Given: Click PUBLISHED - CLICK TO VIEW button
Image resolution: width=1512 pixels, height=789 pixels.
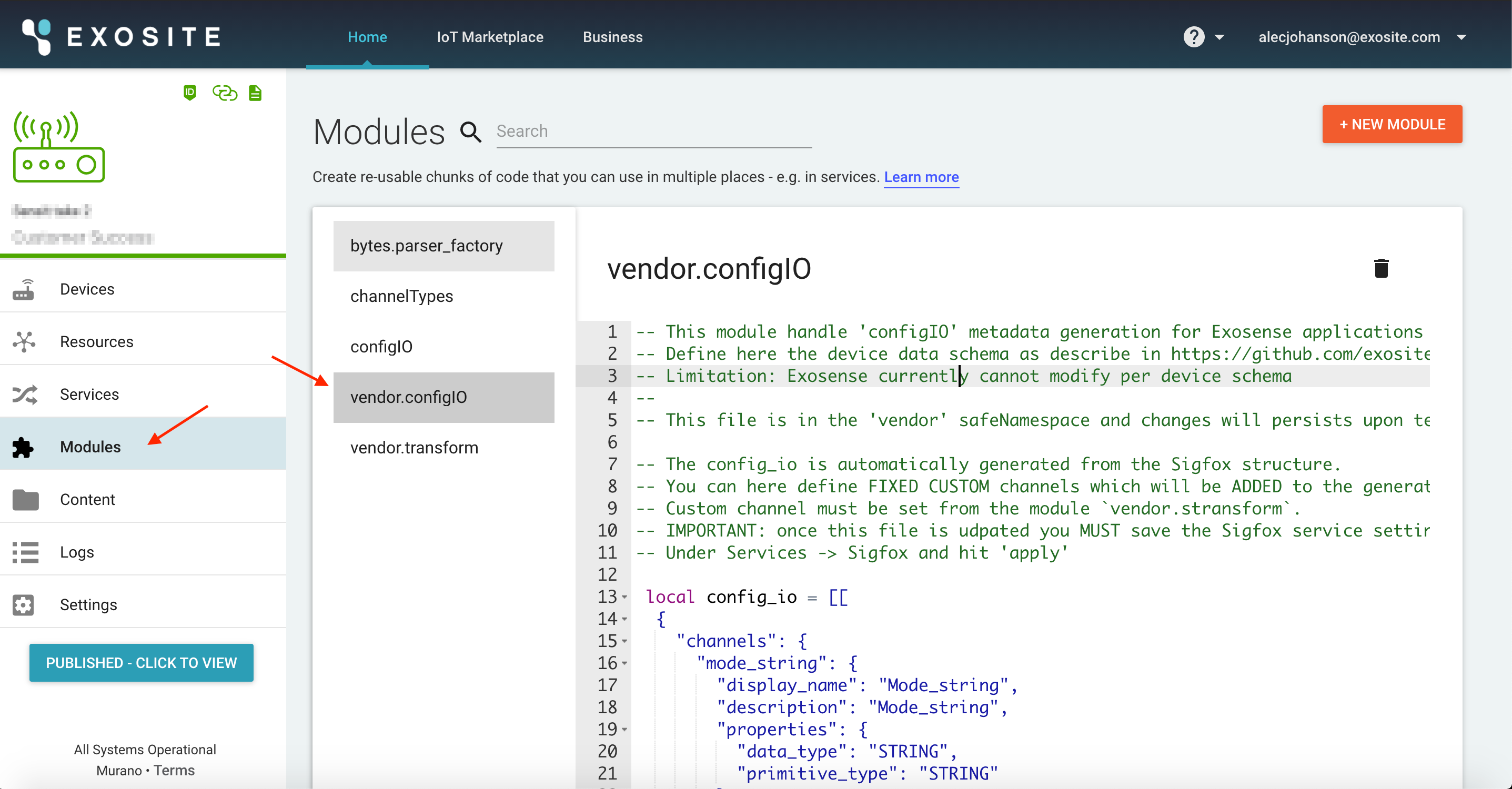Looking at the screenshot, I should pos(142,663).
